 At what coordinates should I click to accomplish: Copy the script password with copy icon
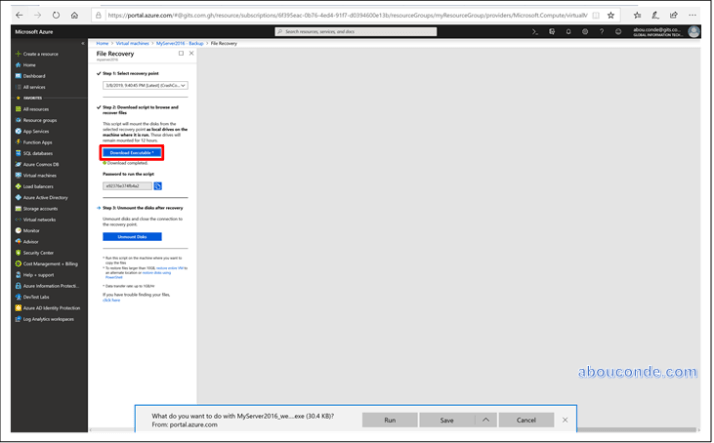pos(158,186)
